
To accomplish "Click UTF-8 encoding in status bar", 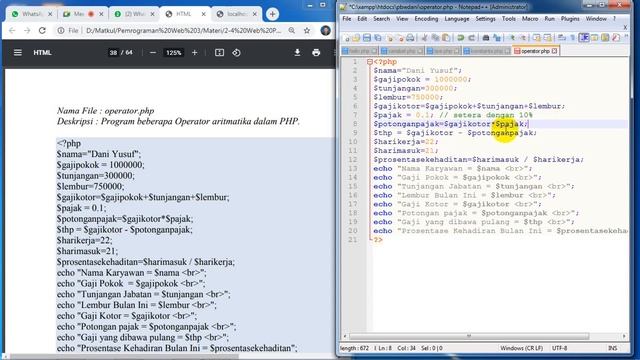I will [x=560, y=348].
